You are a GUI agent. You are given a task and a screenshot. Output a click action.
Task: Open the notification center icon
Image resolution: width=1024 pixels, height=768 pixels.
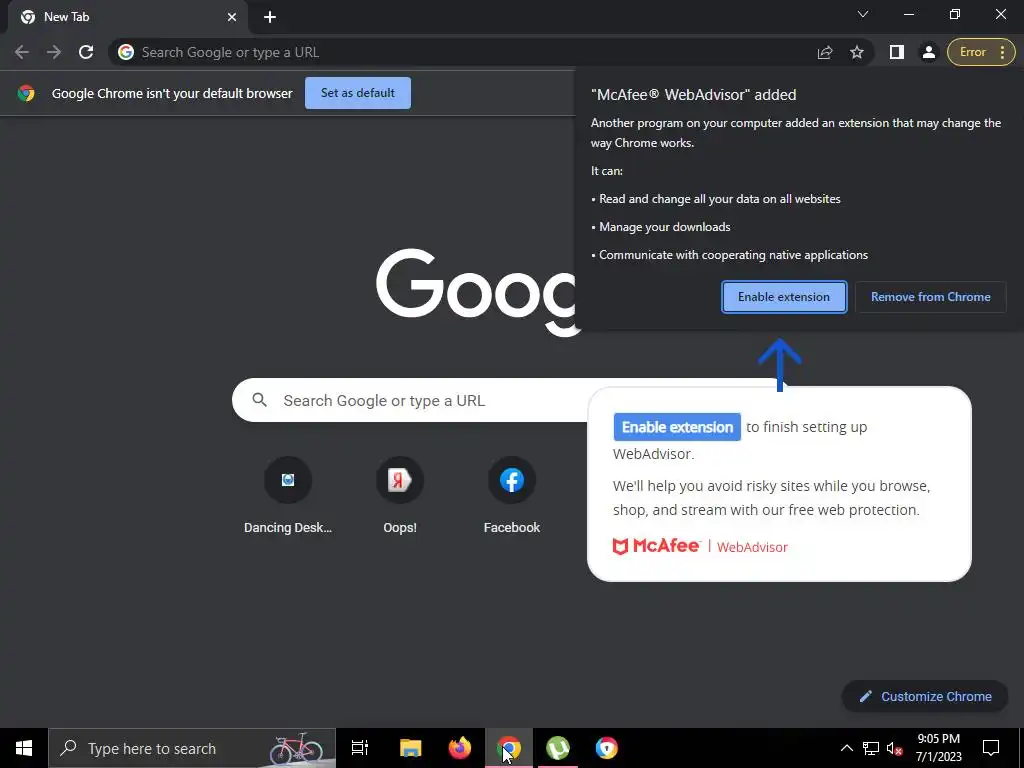coord(991,748)
